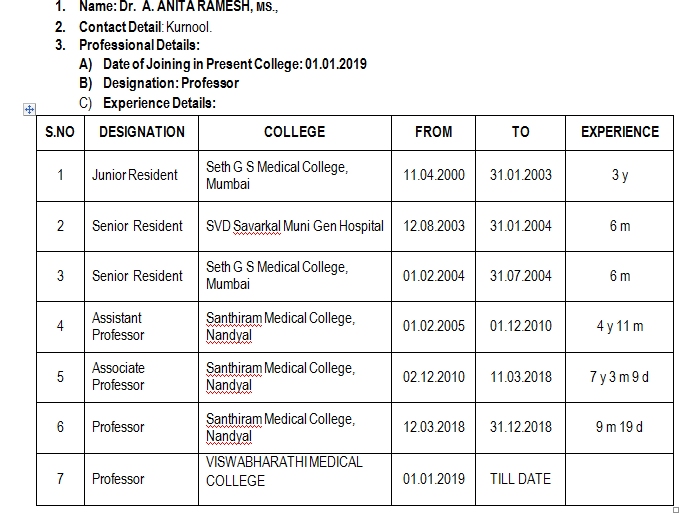Click the table resize handle at bottom corner
Screen dimensions: 696x520
pyautogui.click(x=676, y=510)
